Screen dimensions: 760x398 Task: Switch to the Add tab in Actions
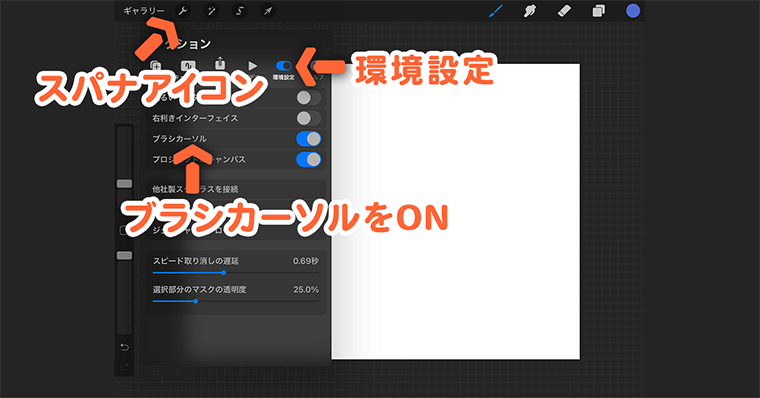coord(155,66)
